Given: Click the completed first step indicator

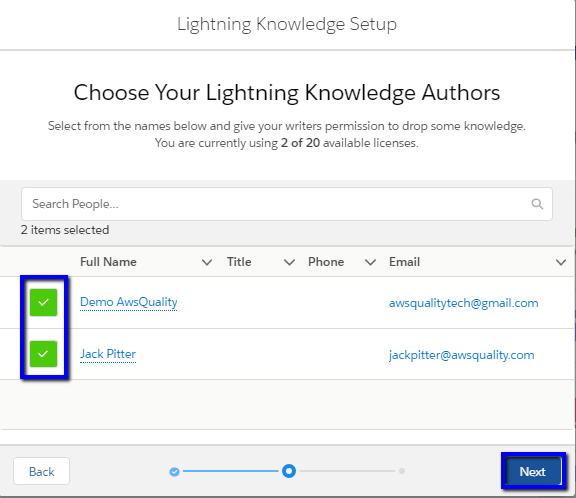Looking at the screenshot, I should [174, 472].
